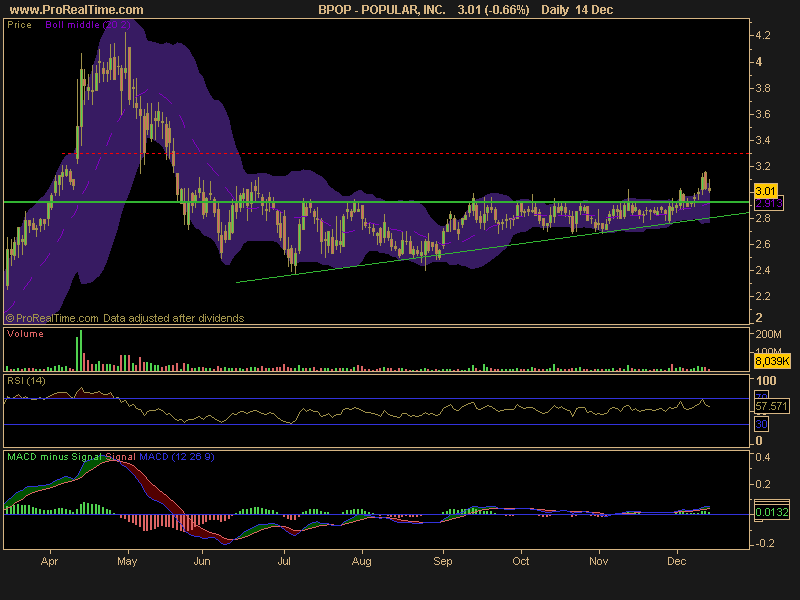The image size is (800, 600).
Task: Click the 3.01 (-0.66%) price change text
Action: point(493,10)
